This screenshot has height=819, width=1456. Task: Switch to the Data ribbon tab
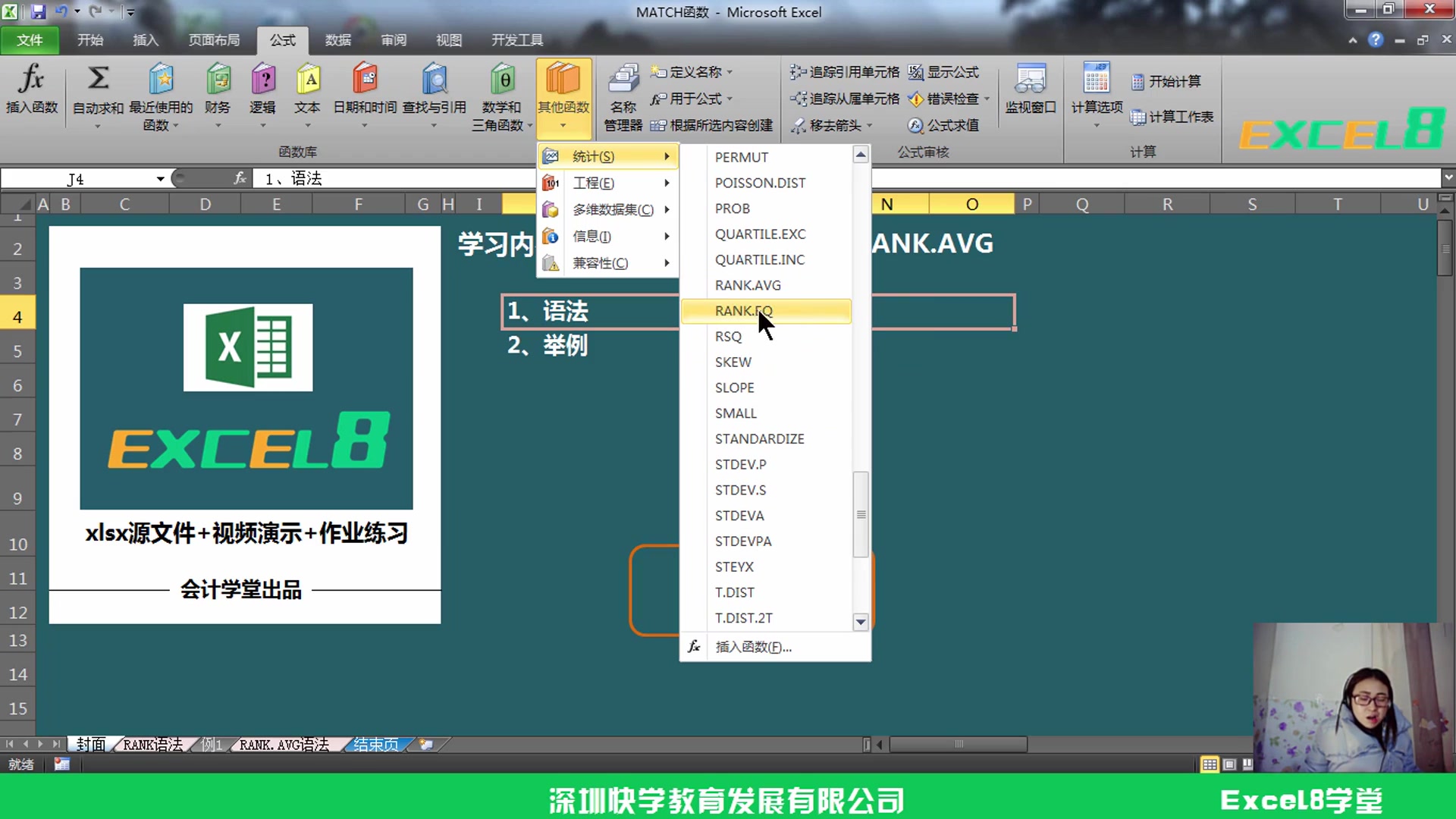click(337, 40)
